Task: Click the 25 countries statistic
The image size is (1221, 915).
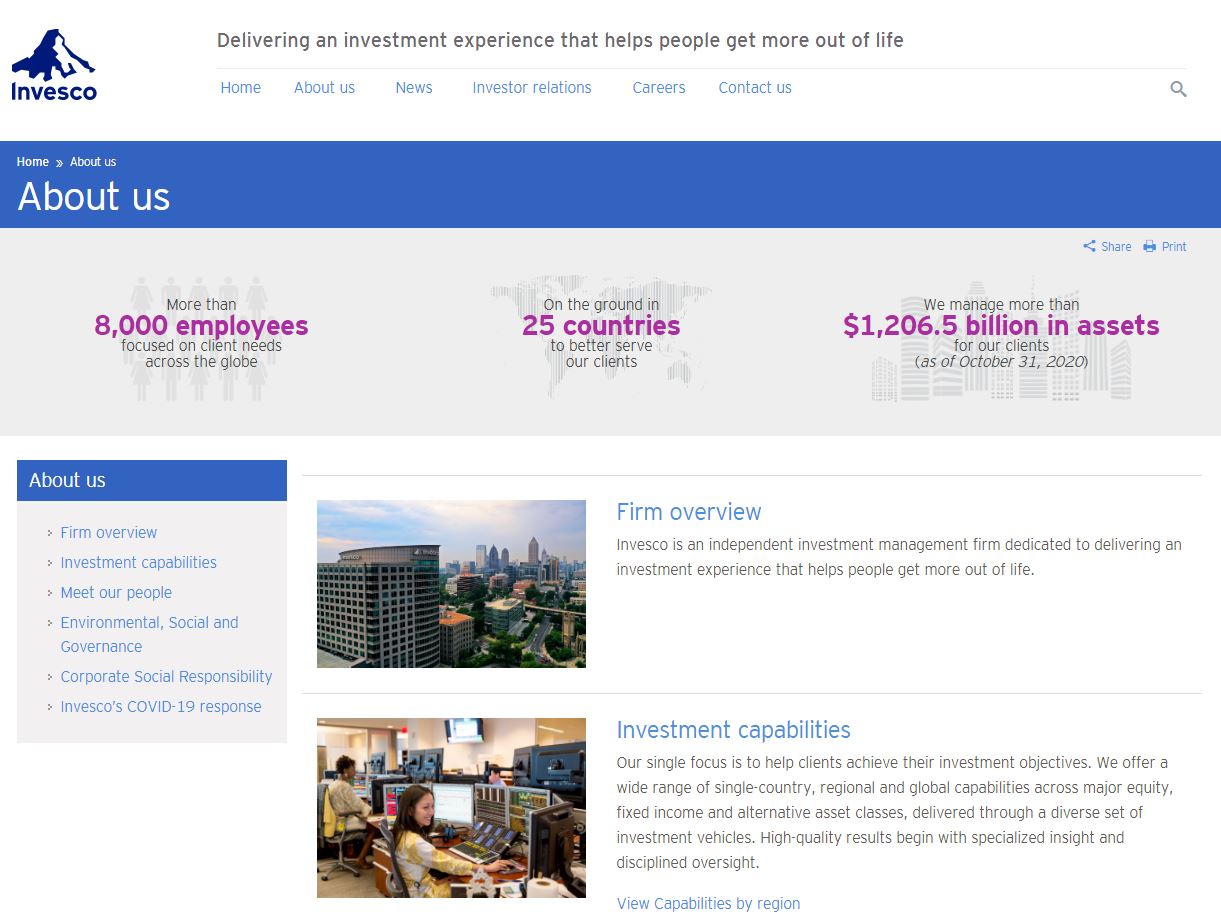Action: [x=601, y=326]
